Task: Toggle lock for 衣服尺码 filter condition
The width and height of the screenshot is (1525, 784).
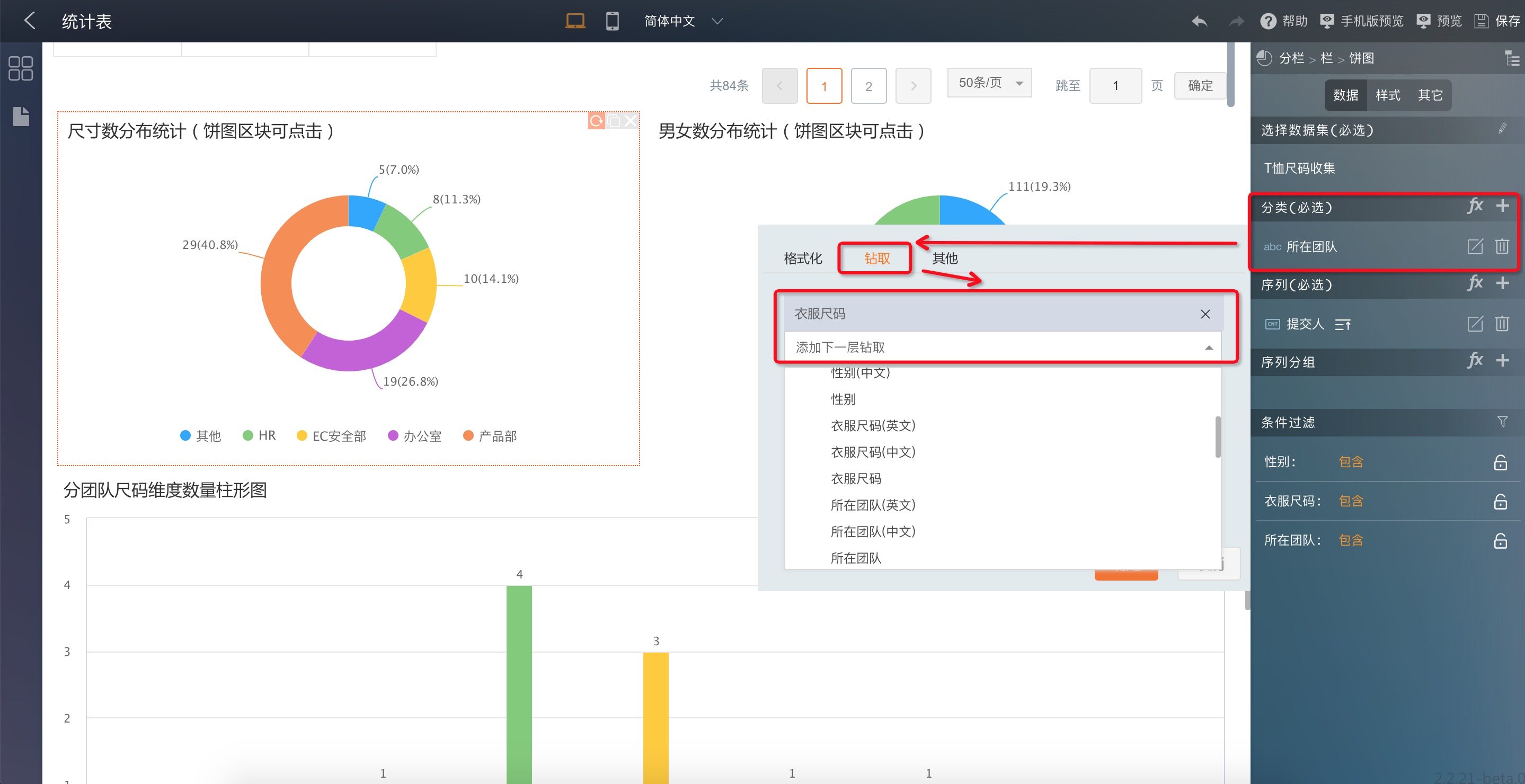Action: coord(1500,501)
